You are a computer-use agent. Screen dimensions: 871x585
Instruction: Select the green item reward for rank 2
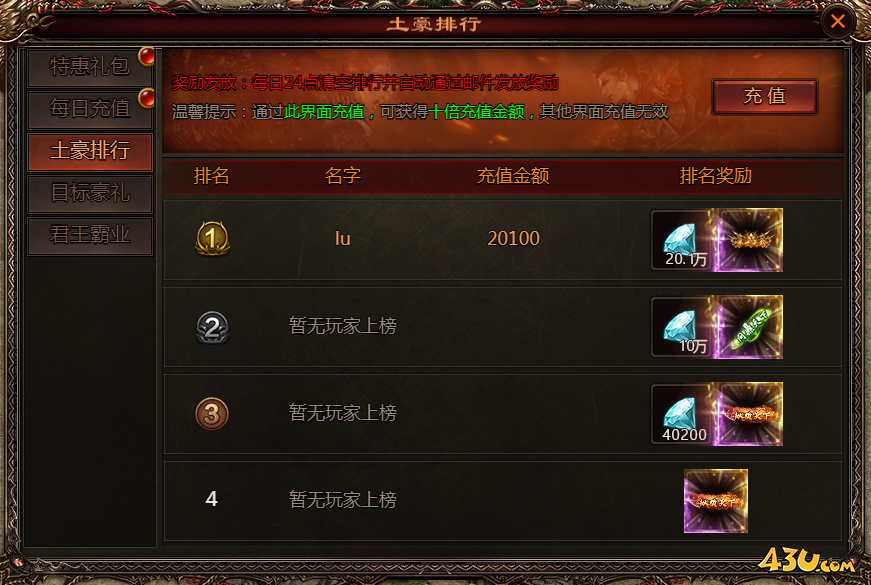click(750, 327)
